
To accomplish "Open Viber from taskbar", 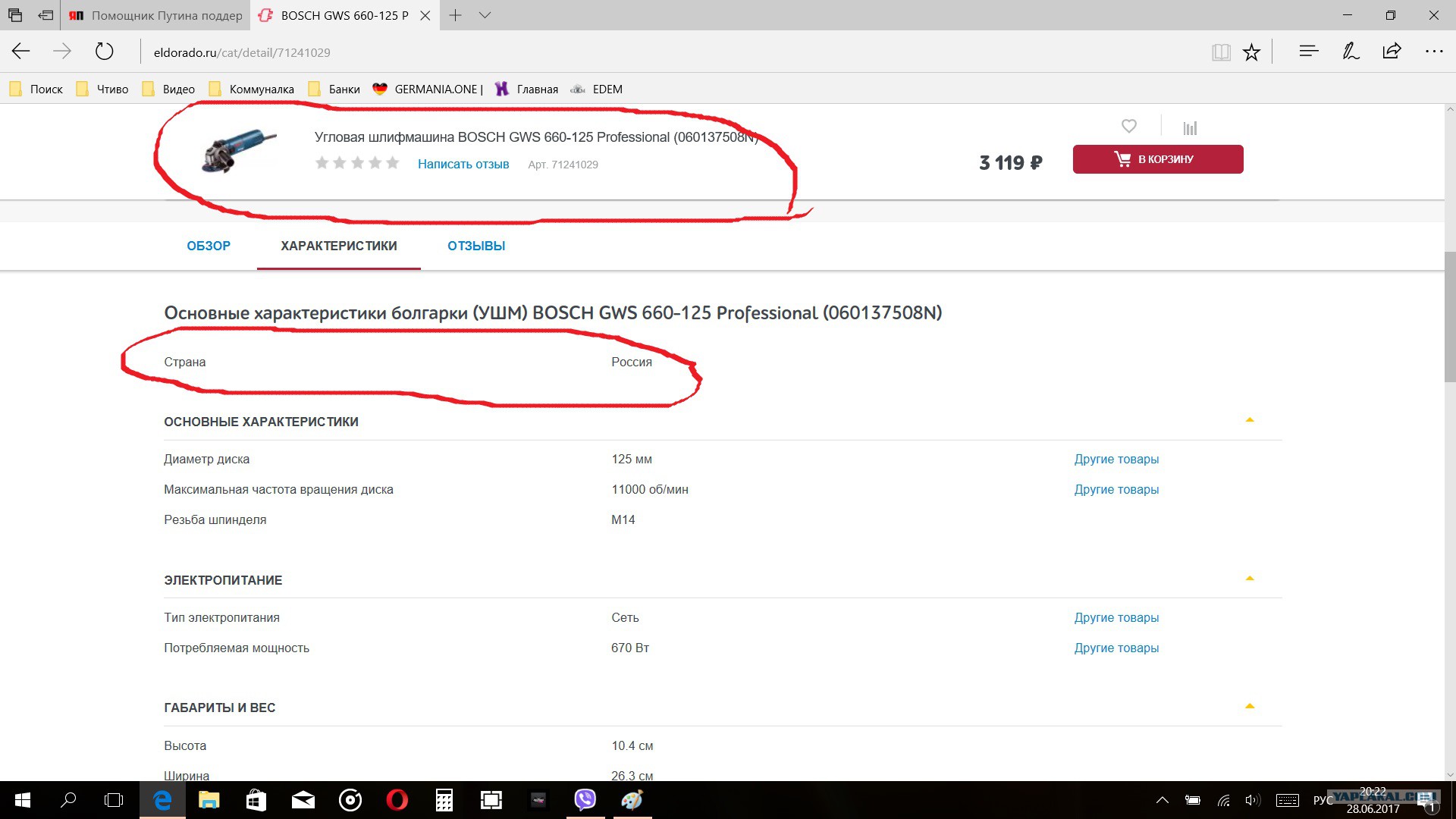I will point(585,800).
